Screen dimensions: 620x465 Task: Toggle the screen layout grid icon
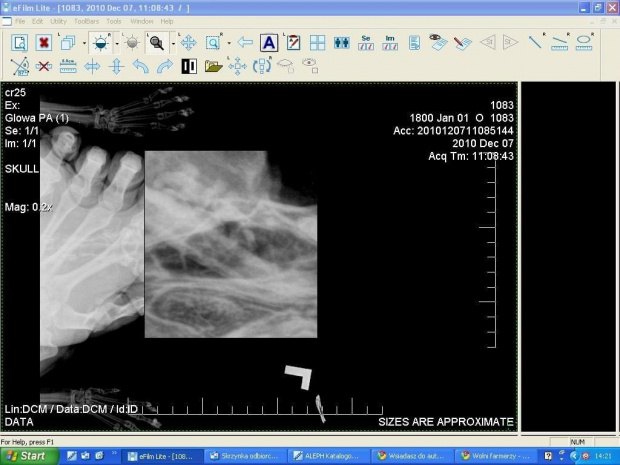tap(317, 43)
